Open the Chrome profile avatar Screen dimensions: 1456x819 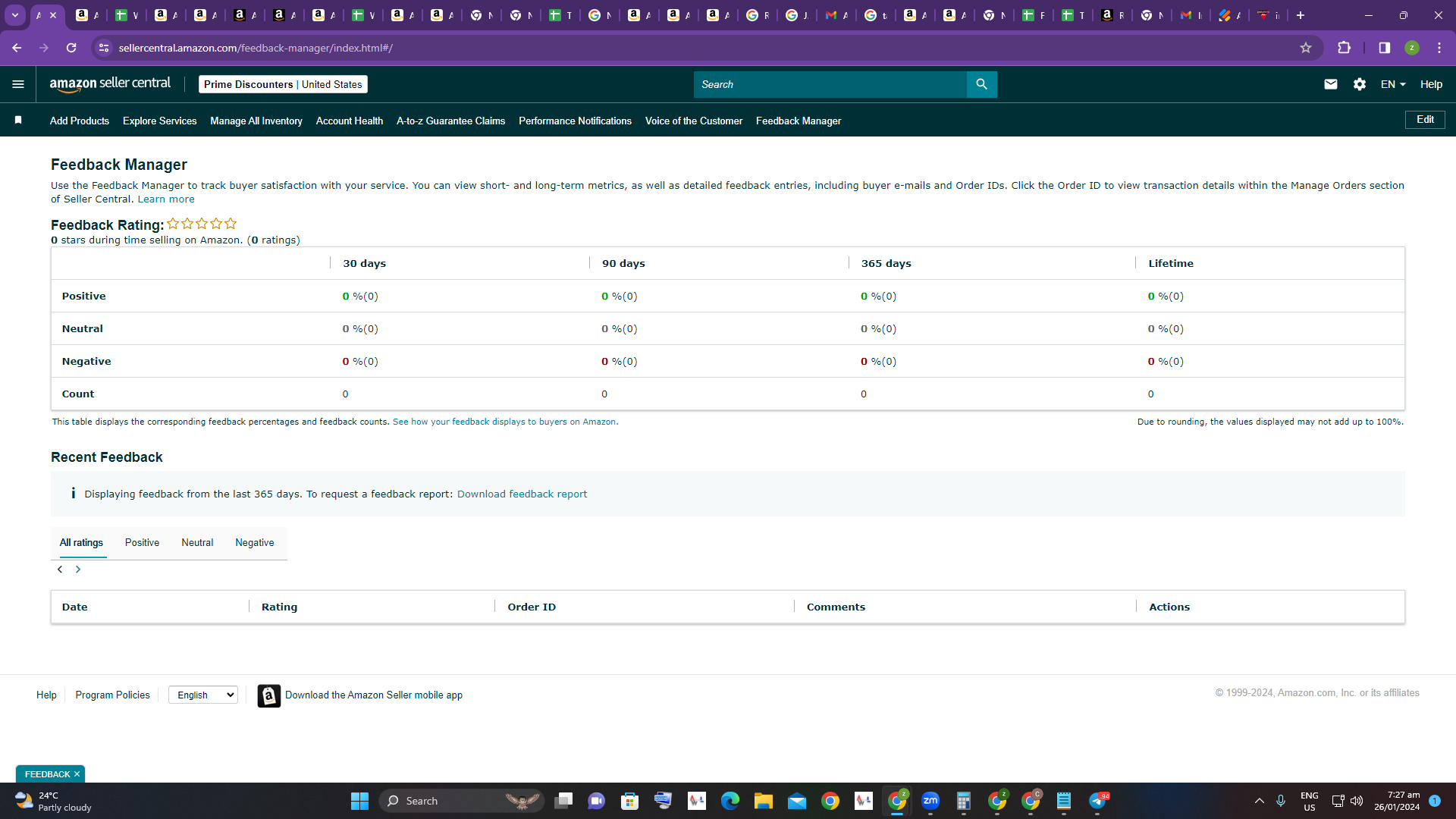coord(1411,48)
